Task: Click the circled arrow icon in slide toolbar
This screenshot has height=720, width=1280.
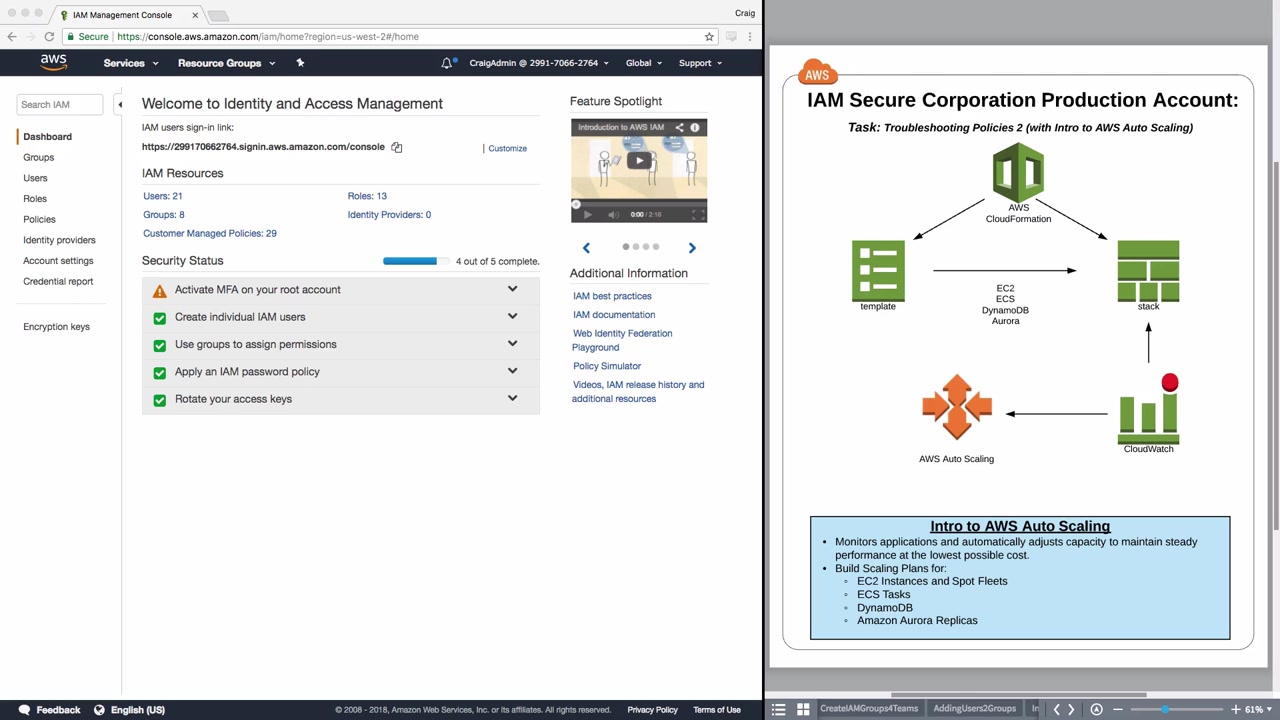Action: click(1097, 709)
